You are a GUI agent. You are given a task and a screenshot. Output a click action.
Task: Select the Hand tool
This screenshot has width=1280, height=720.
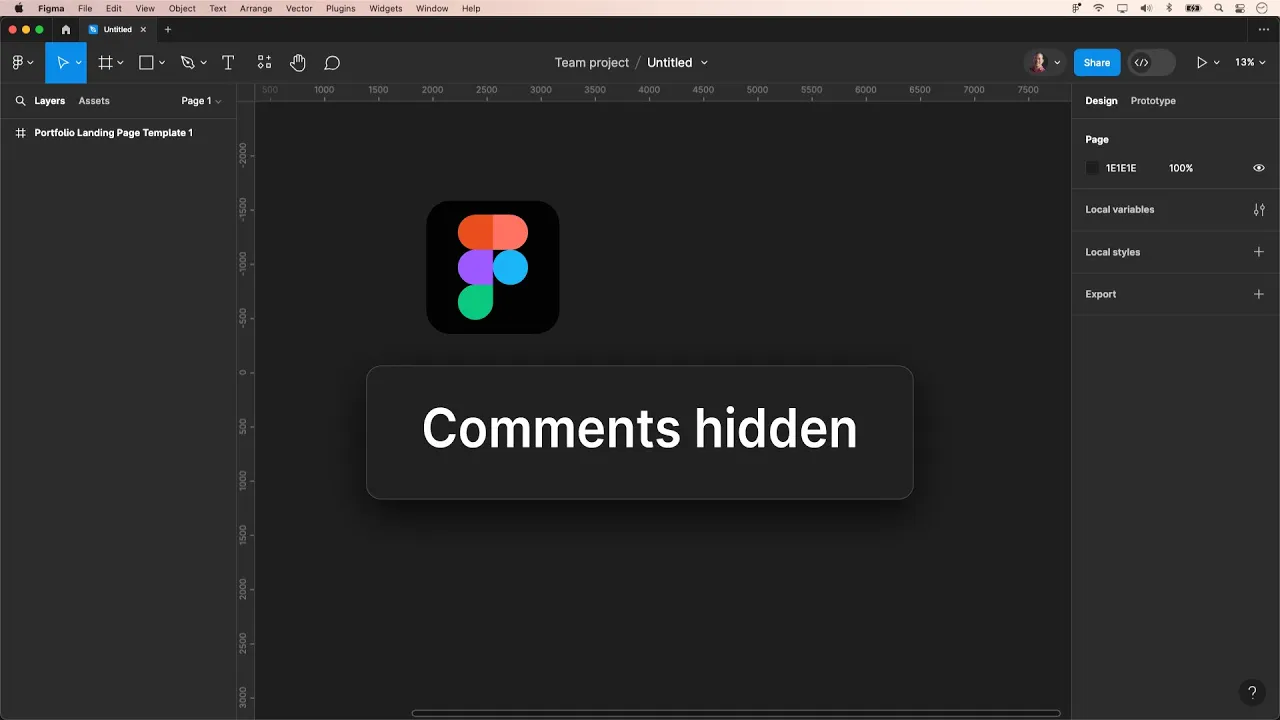[298, 63]
